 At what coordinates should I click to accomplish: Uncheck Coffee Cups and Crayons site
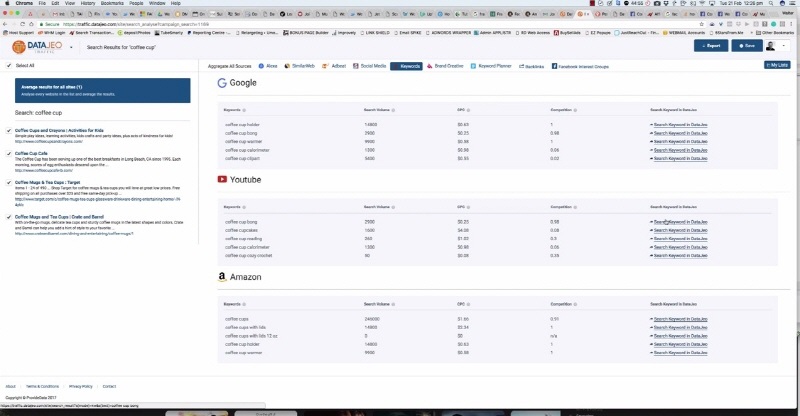click(9, 131)
